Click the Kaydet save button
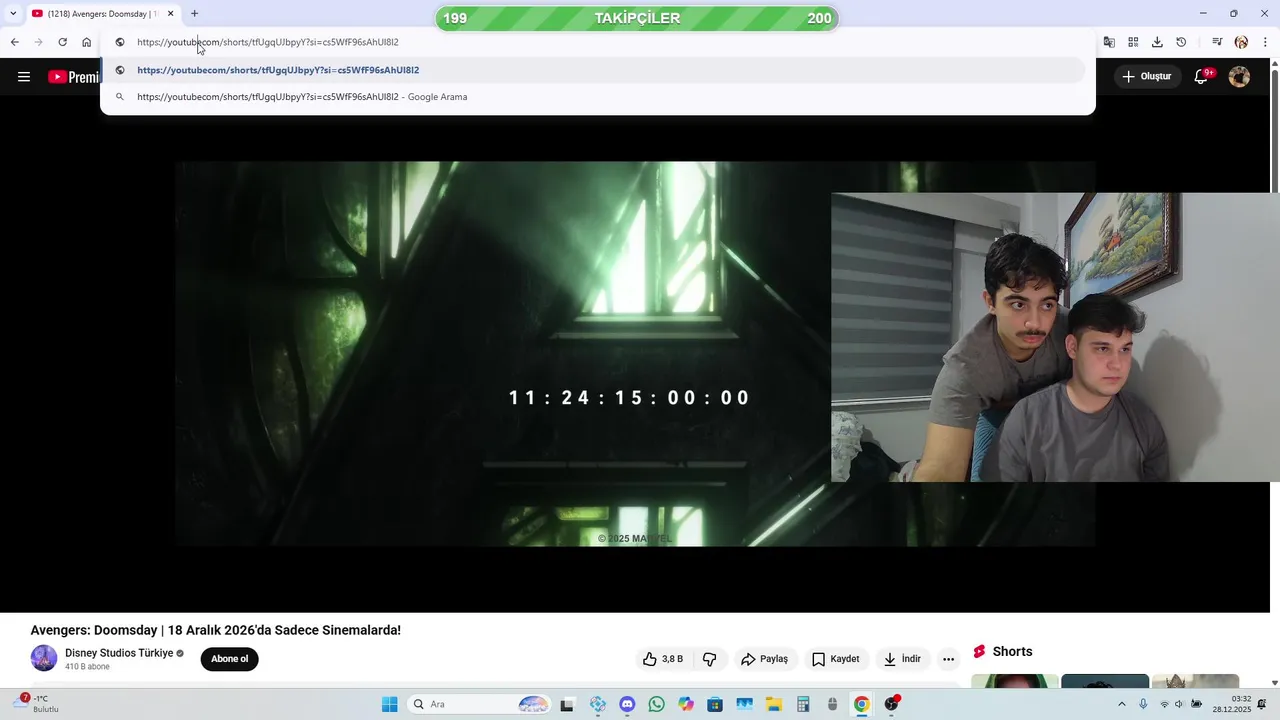Viewport: 1280px width, 720px height. click(x=835, y=659)
